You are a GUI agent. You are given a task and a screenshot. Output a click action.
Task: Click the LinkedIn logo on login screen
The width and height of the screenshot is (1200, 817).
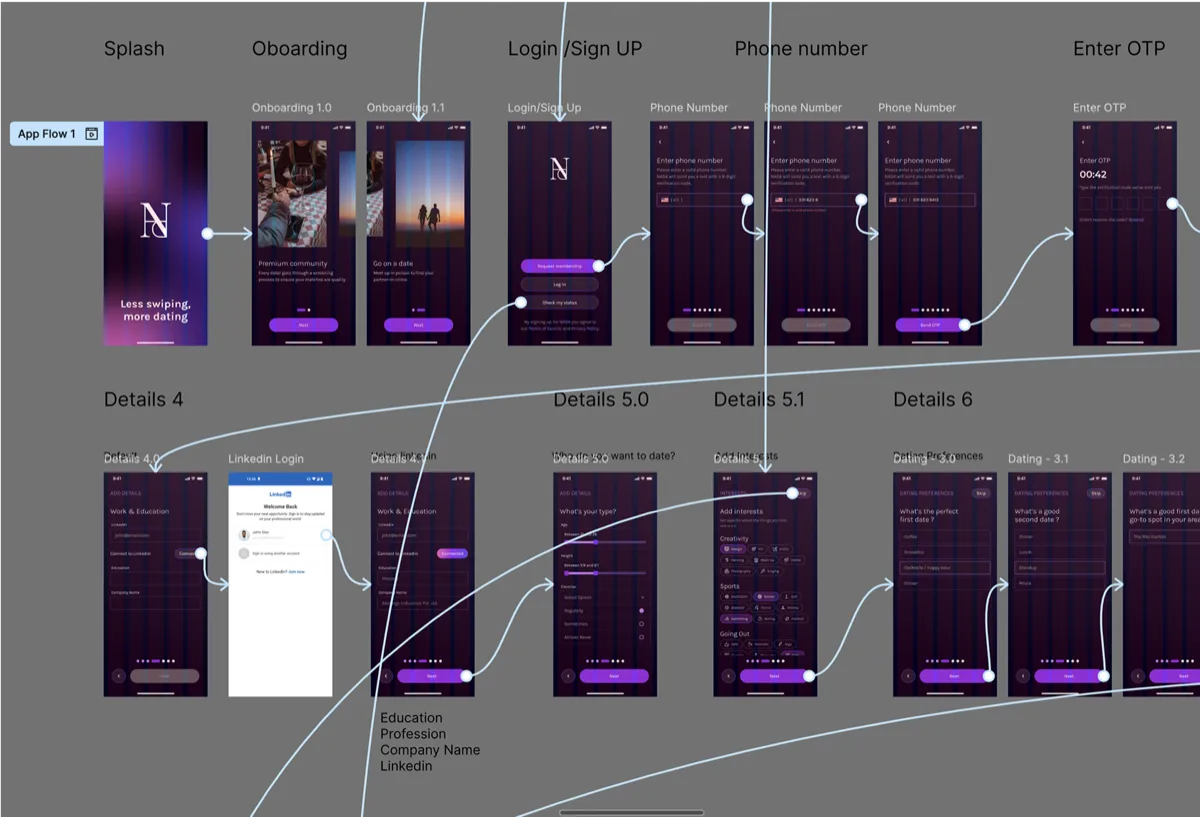[x=280, y=495]
